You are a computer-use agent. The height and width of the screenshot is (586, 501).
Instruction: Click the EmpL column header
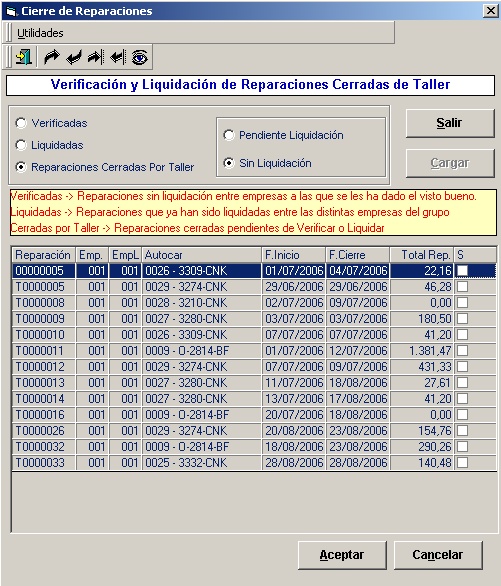pyautogui.click(x=125, y=255)
